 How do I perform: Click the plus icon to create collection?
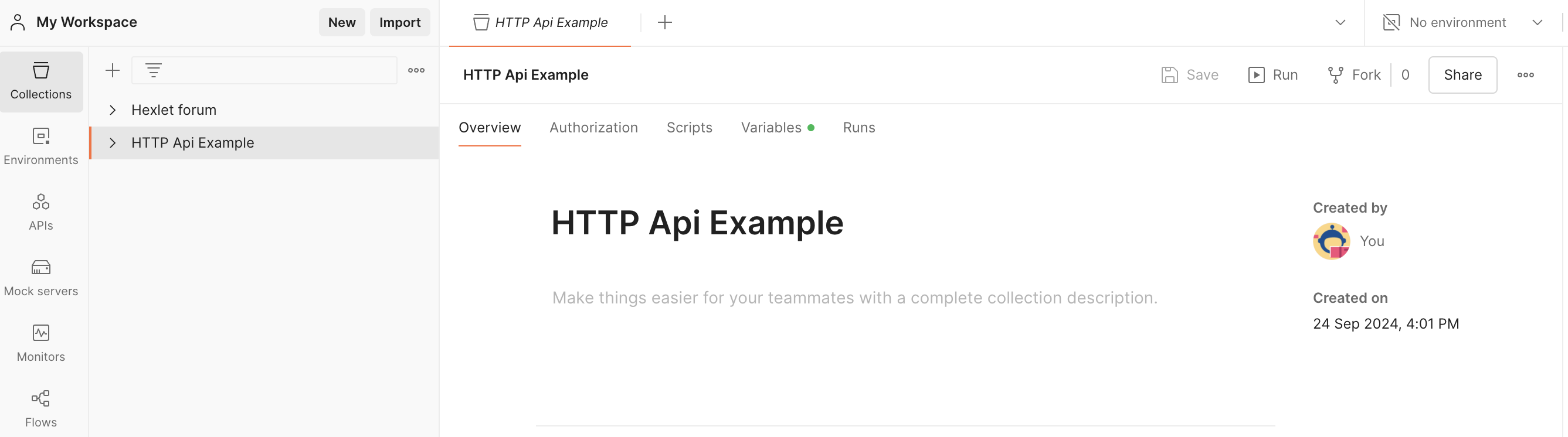click(113, 70)
